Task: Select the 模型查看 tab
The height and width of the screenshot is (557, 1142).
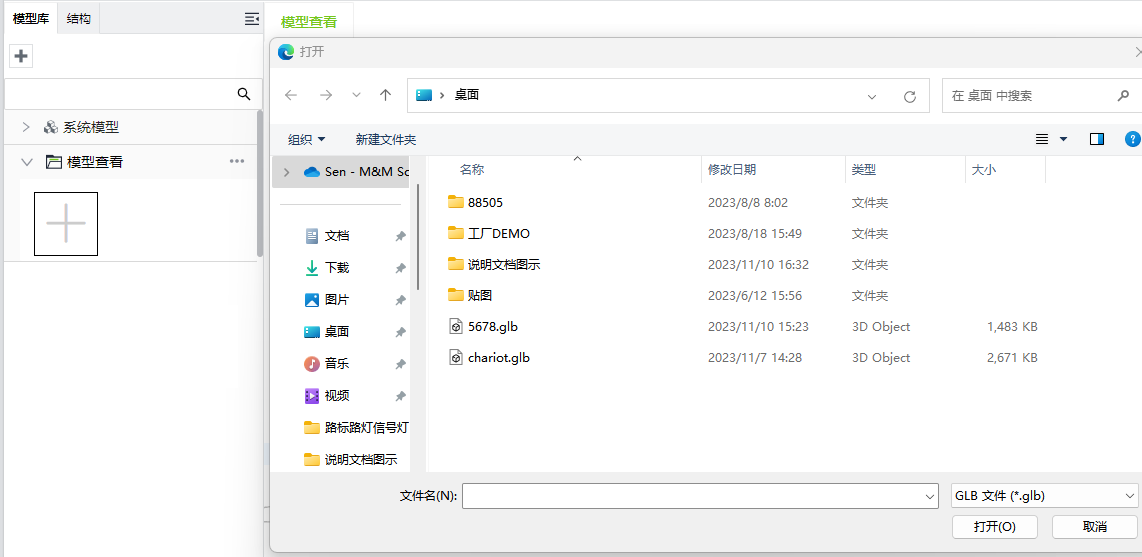Action: (309, 21)
